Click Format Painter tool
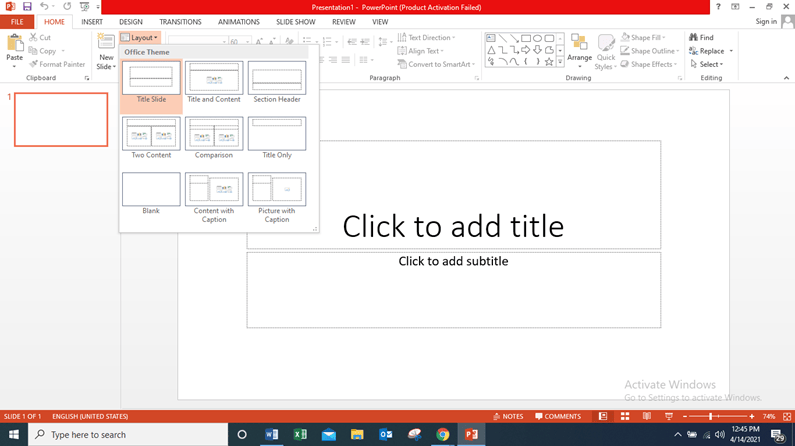Viewport: 795px width, 446px height. click(57, 64)
